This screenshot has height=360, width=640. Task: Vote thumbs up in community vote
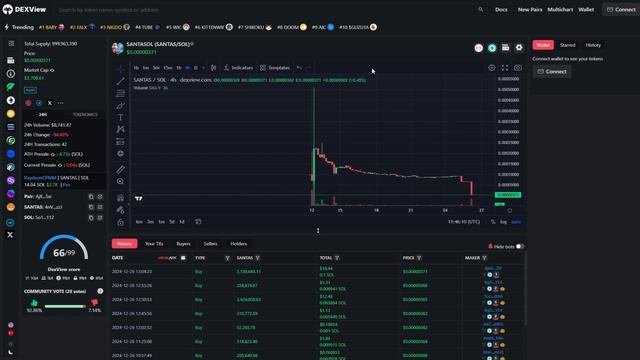pos(34,302)
